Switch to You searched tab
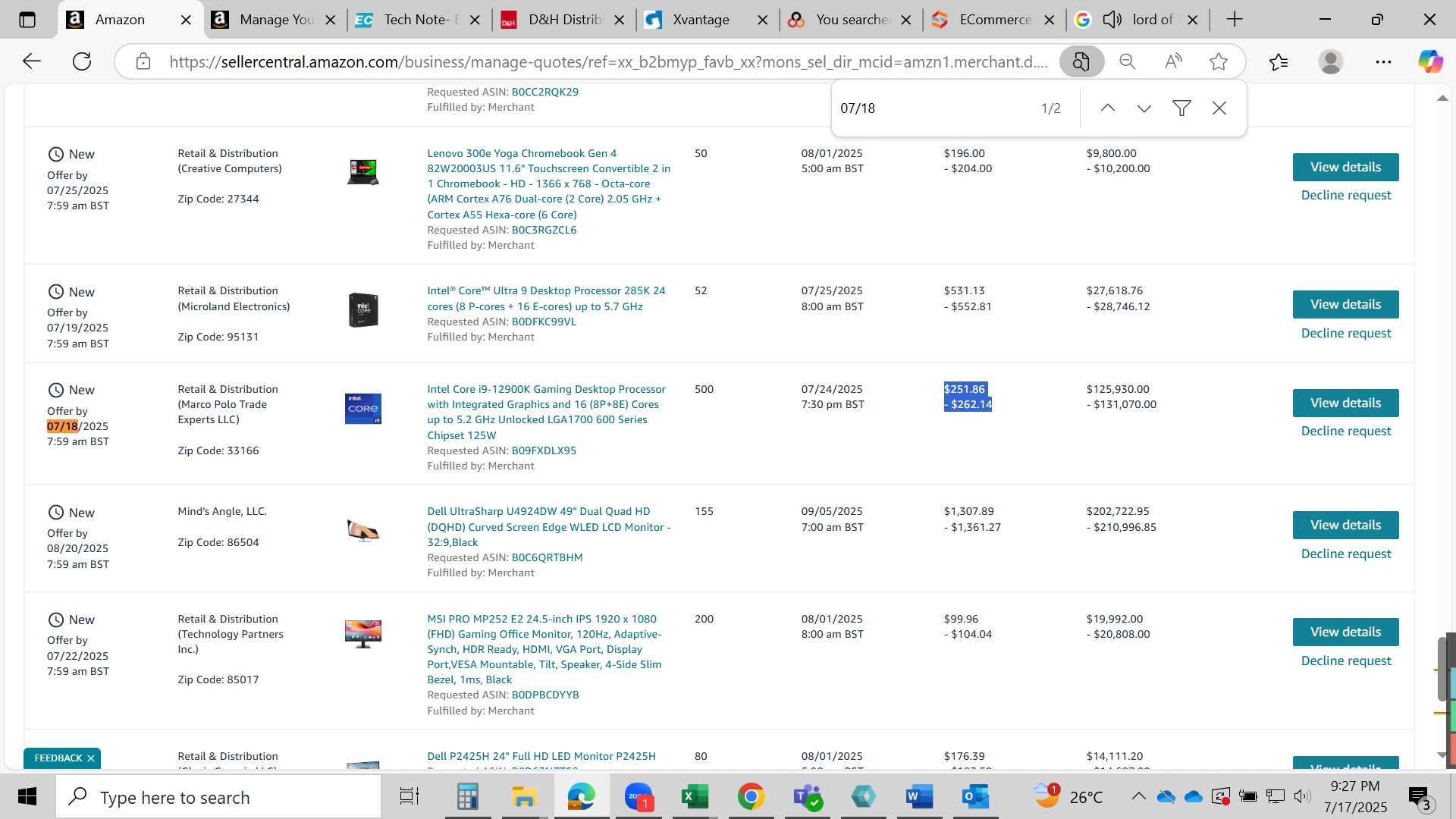The width and height of the screenshot is (1456, 819). point(852,20)
